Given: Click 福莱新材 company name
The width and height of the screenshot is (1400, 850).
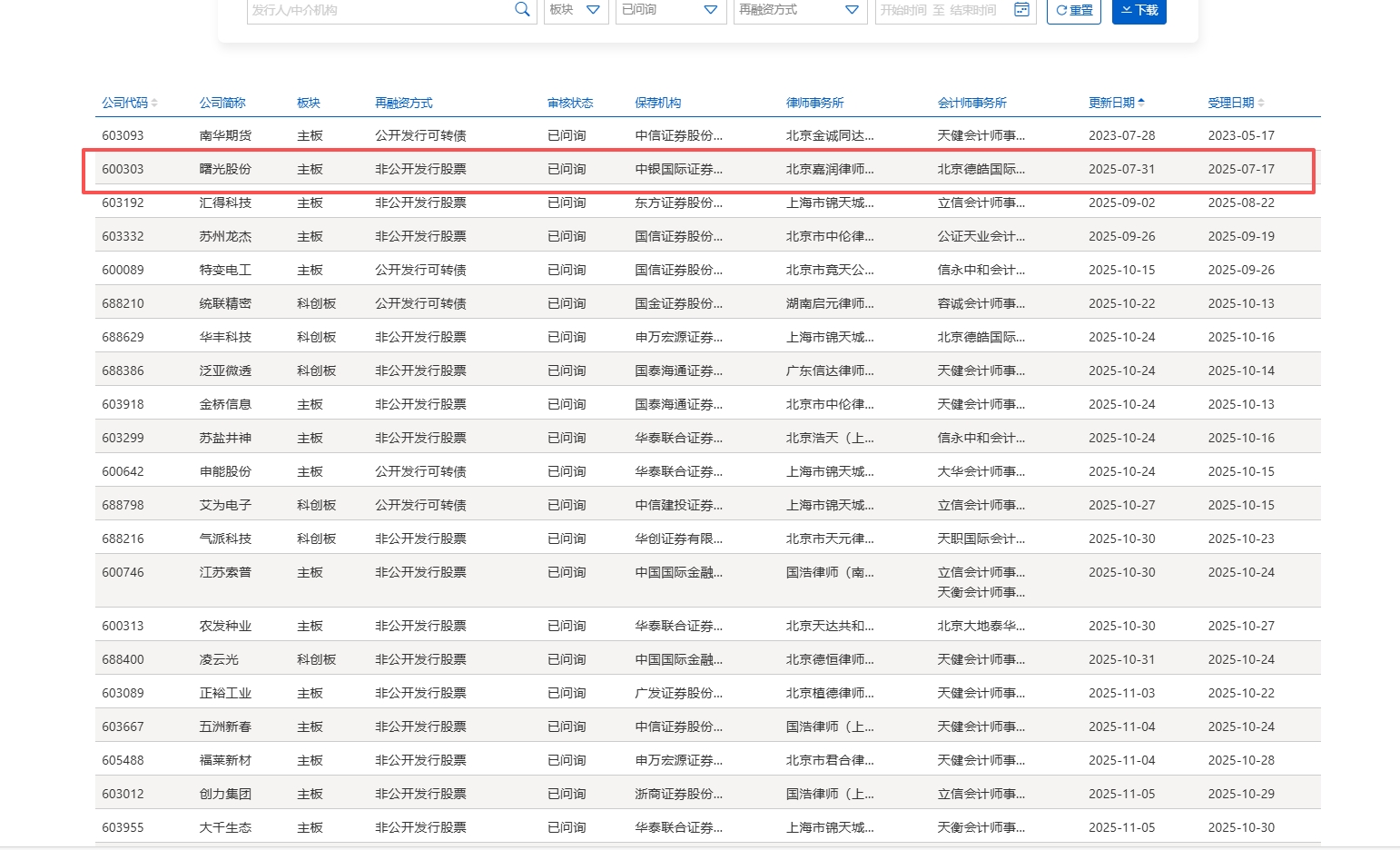Looking at the screenshot, I should pyautogui.click(x=225, y=760).
